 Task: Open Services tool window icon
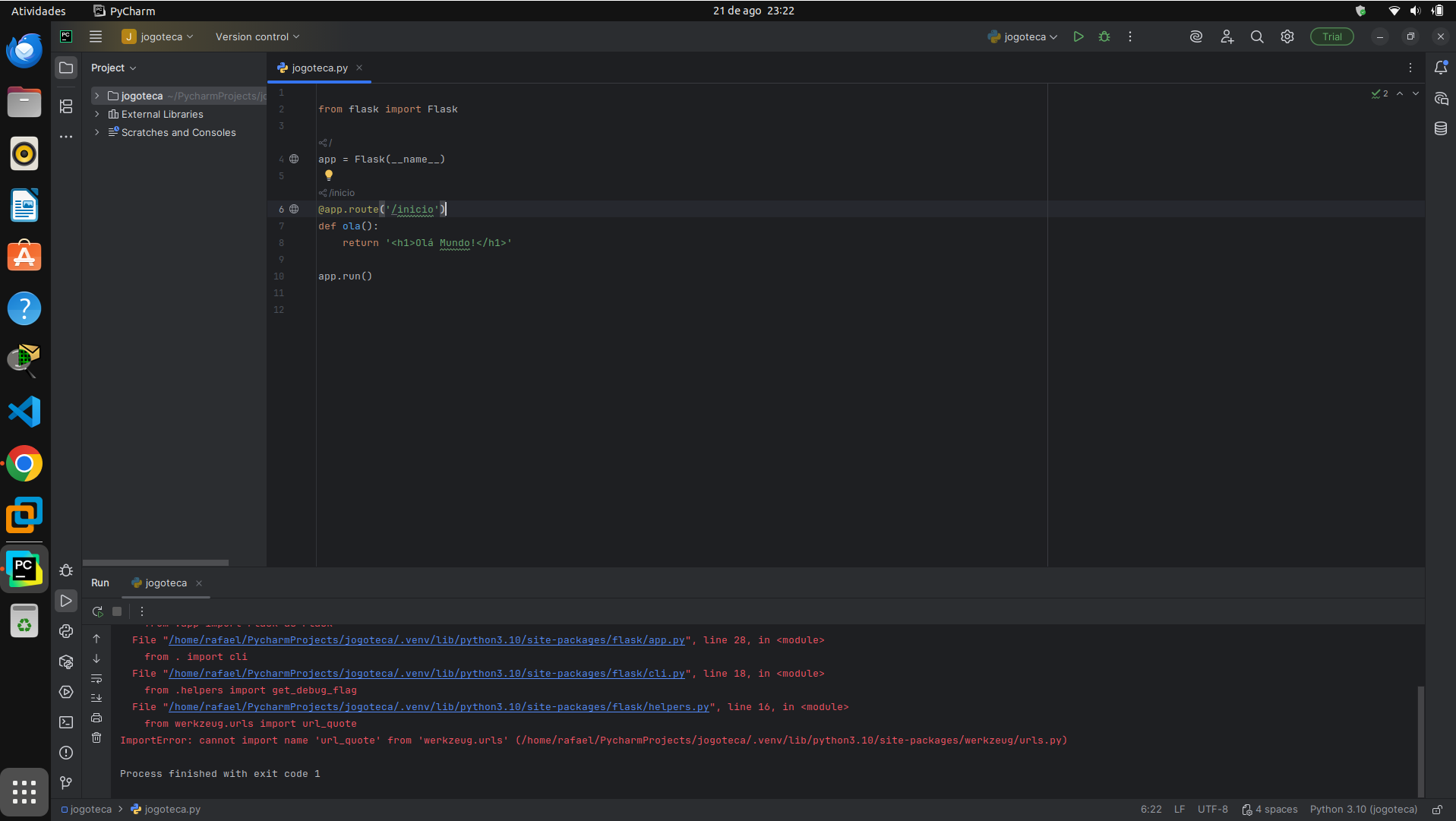pos(66,692)
